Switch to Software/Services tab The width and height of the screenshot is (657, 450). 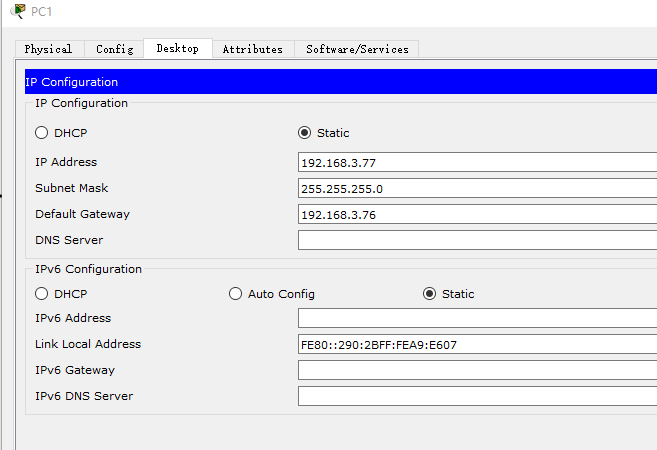pos(357,49)
